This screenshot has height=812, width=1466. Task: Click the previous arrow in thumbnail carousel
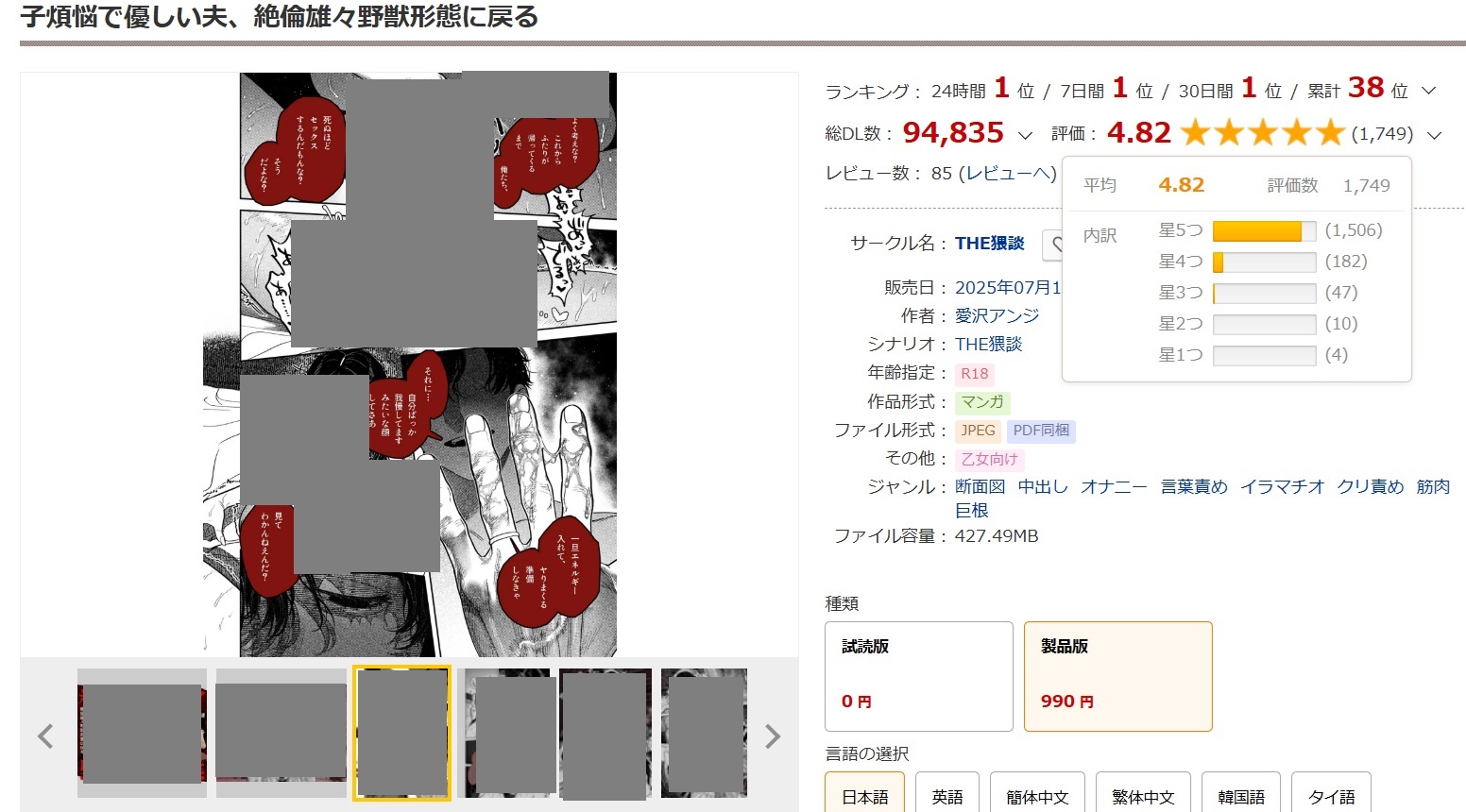coord(45,736)
